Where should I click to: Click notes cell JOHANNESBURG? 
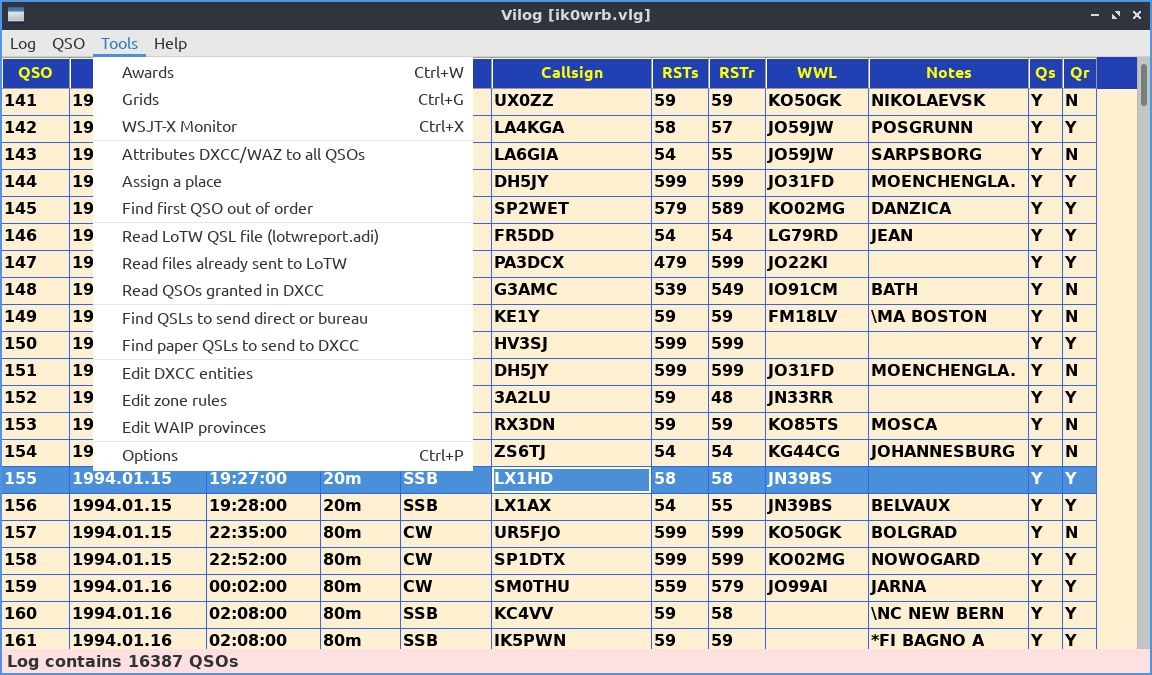click(948, 452)
